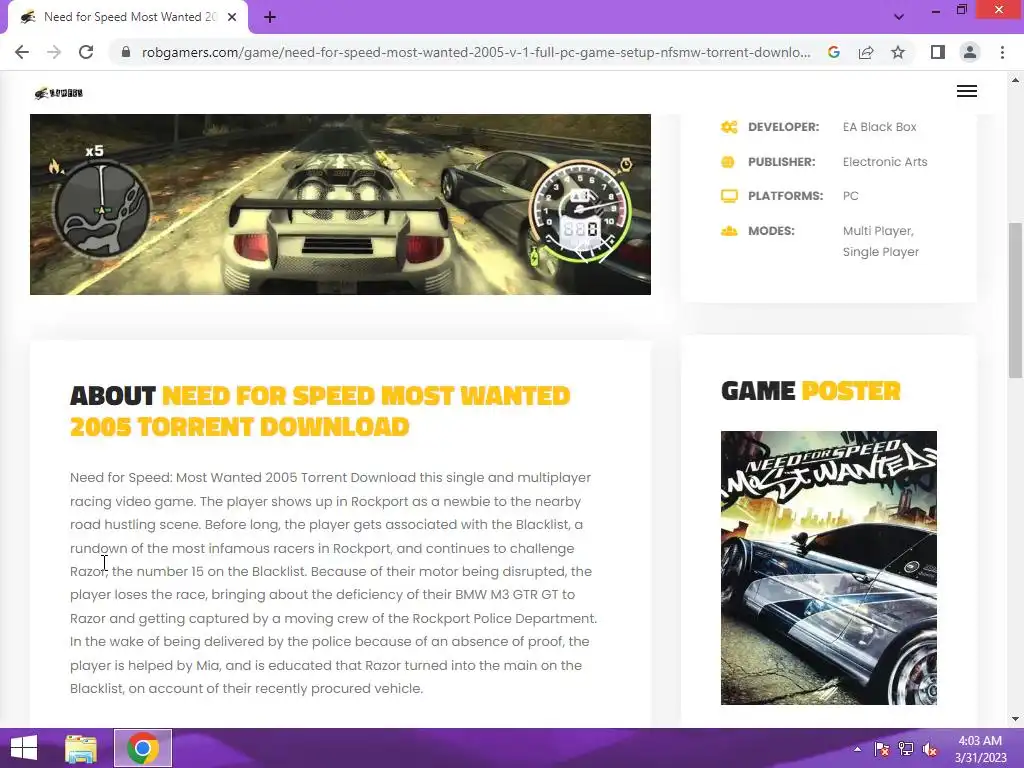
Task: Open File Explorer from the taskbar
Action: pyautogui.click(x=81, y=748)
